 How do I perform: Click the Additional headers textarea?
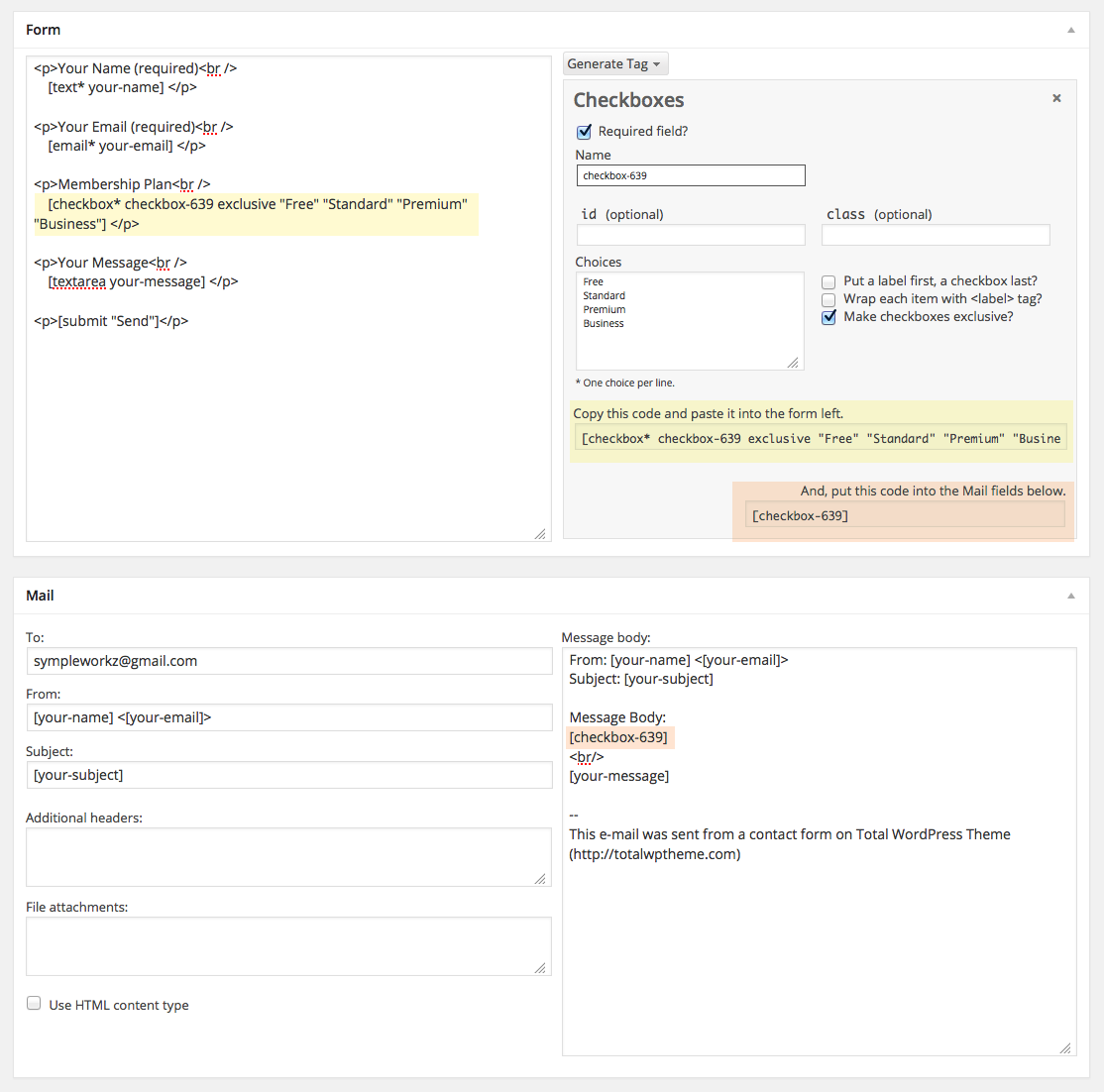pyautogui.click(x=288, y=857)
